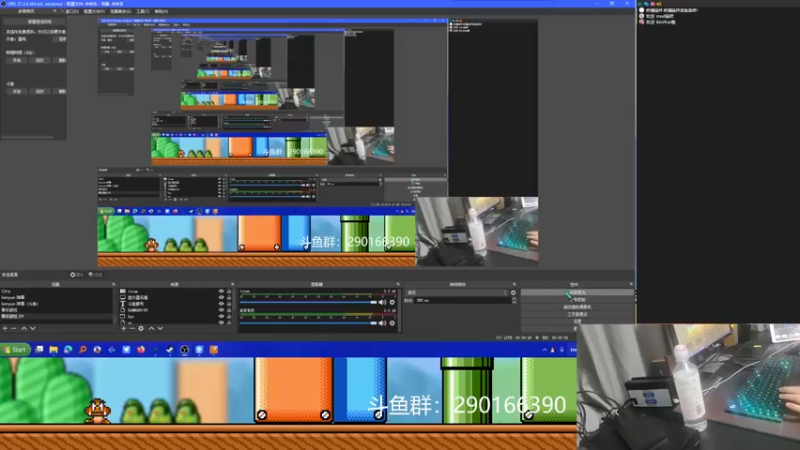Lock the text (T) source row
Image resolution: width=800 pixels, height=450 pixels.
229,304
